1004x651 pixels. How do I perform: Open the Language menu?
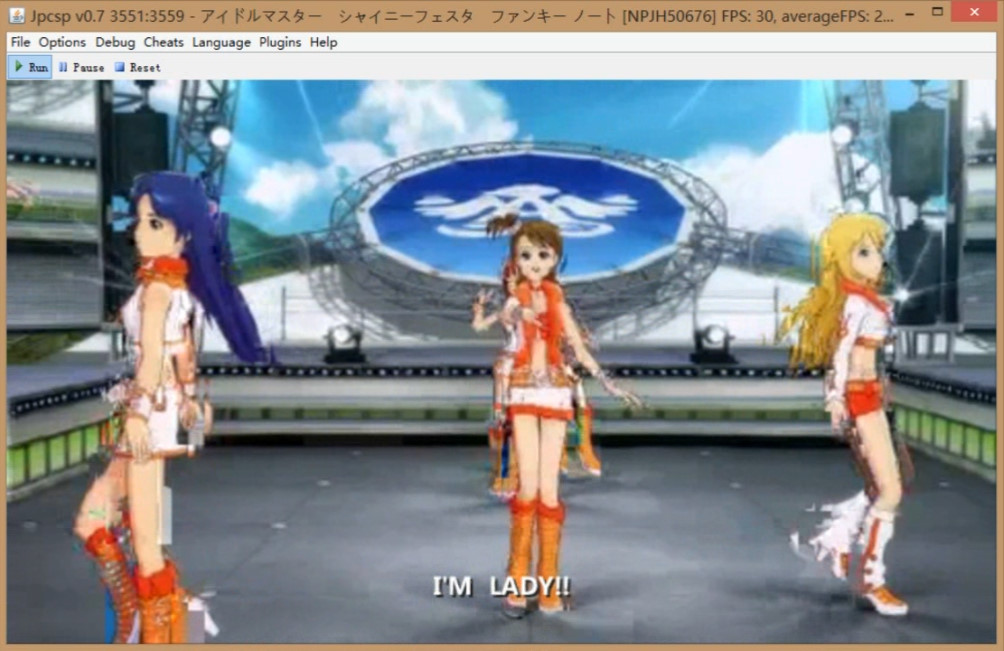pyautogui.click(x=222, y=42)
